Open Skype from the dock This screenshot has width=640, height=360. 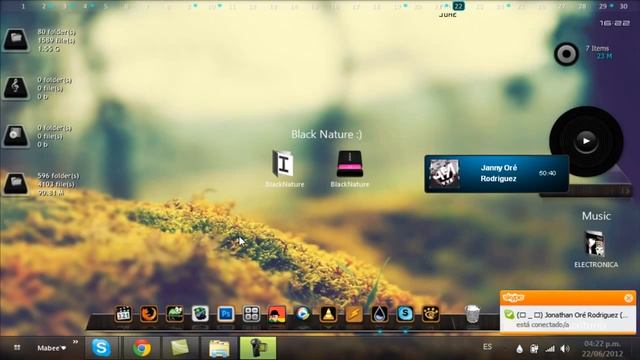click(x=405, y=314)
